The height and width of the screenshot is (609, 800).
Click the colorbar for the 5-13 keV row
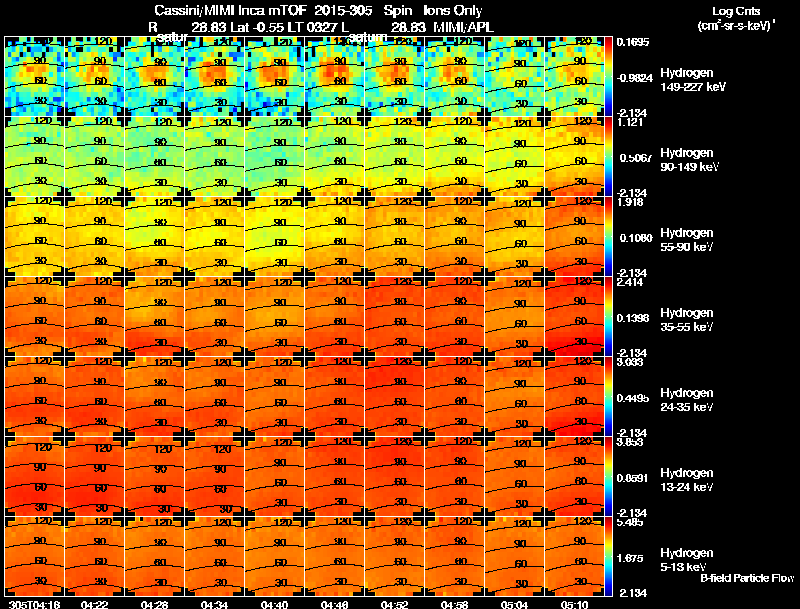point(608,556)
